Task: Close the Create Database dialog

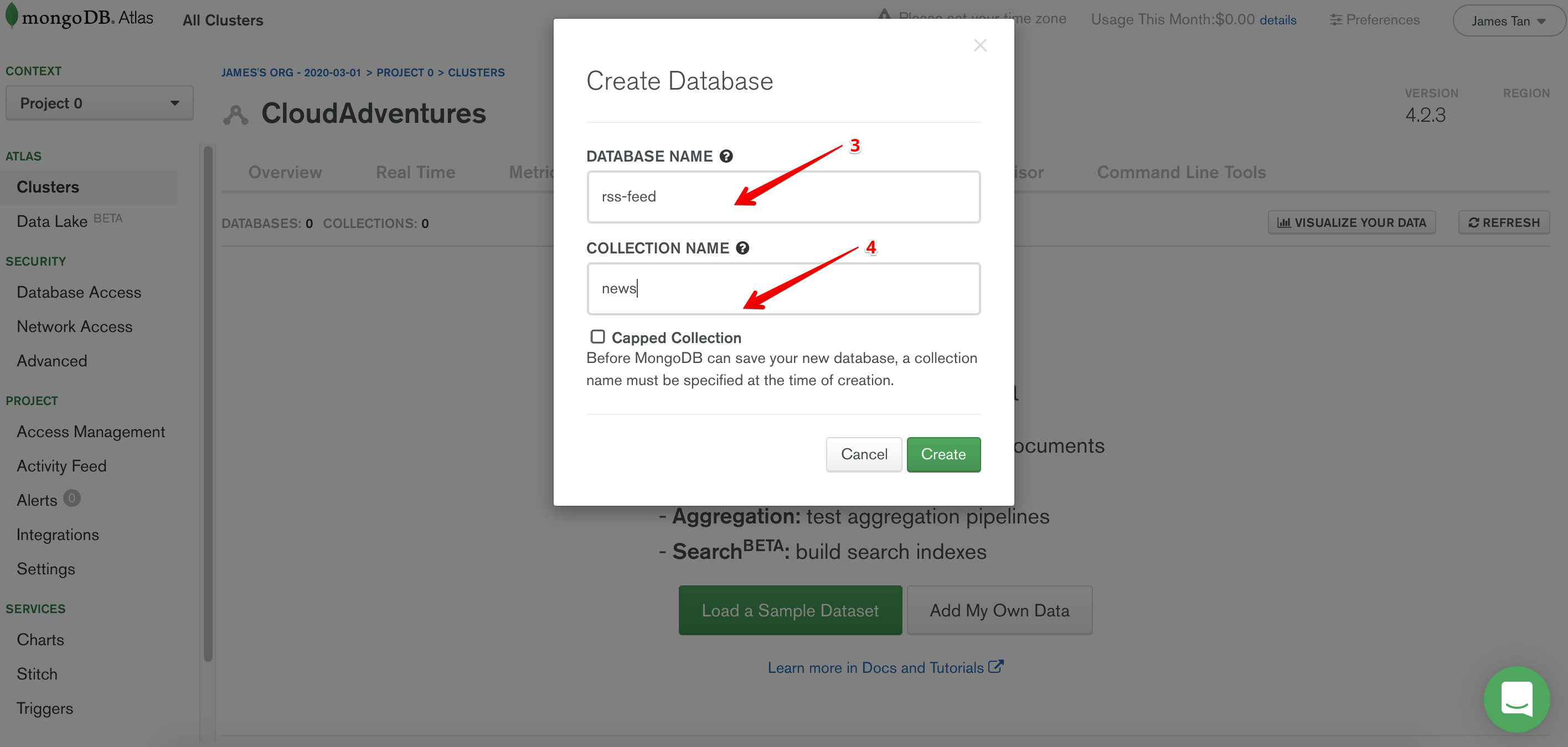Action: (979, 45)
